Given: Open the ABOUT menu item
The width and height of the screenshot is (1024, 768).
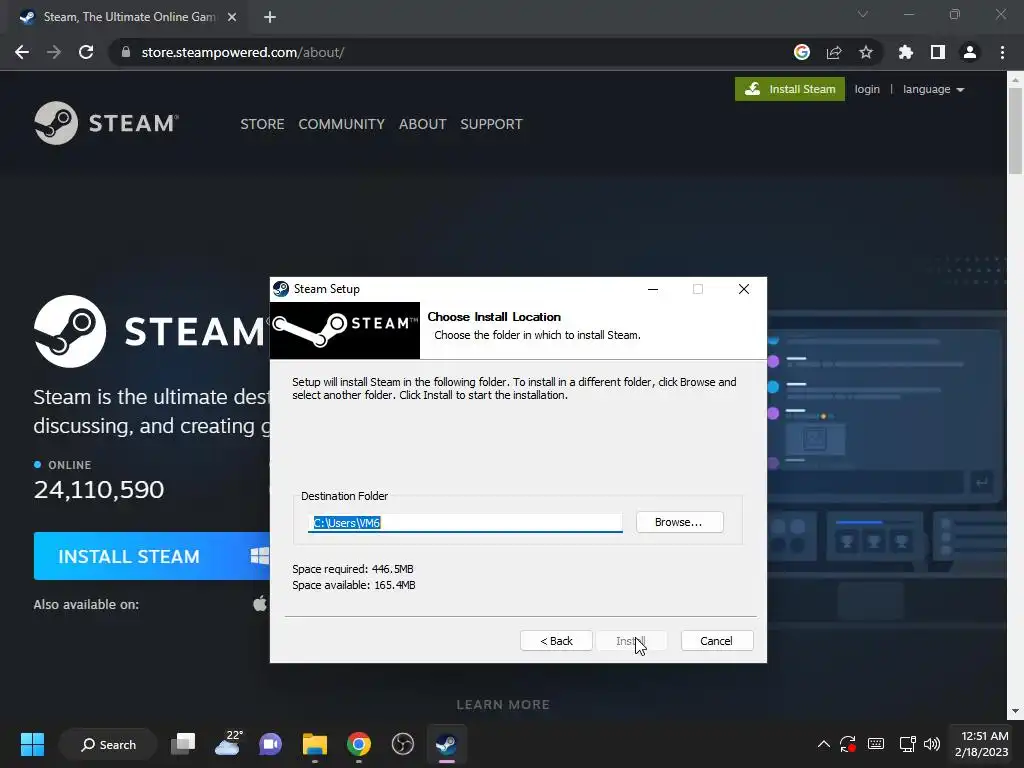Looking at the screenshot, I should [423, 124].
